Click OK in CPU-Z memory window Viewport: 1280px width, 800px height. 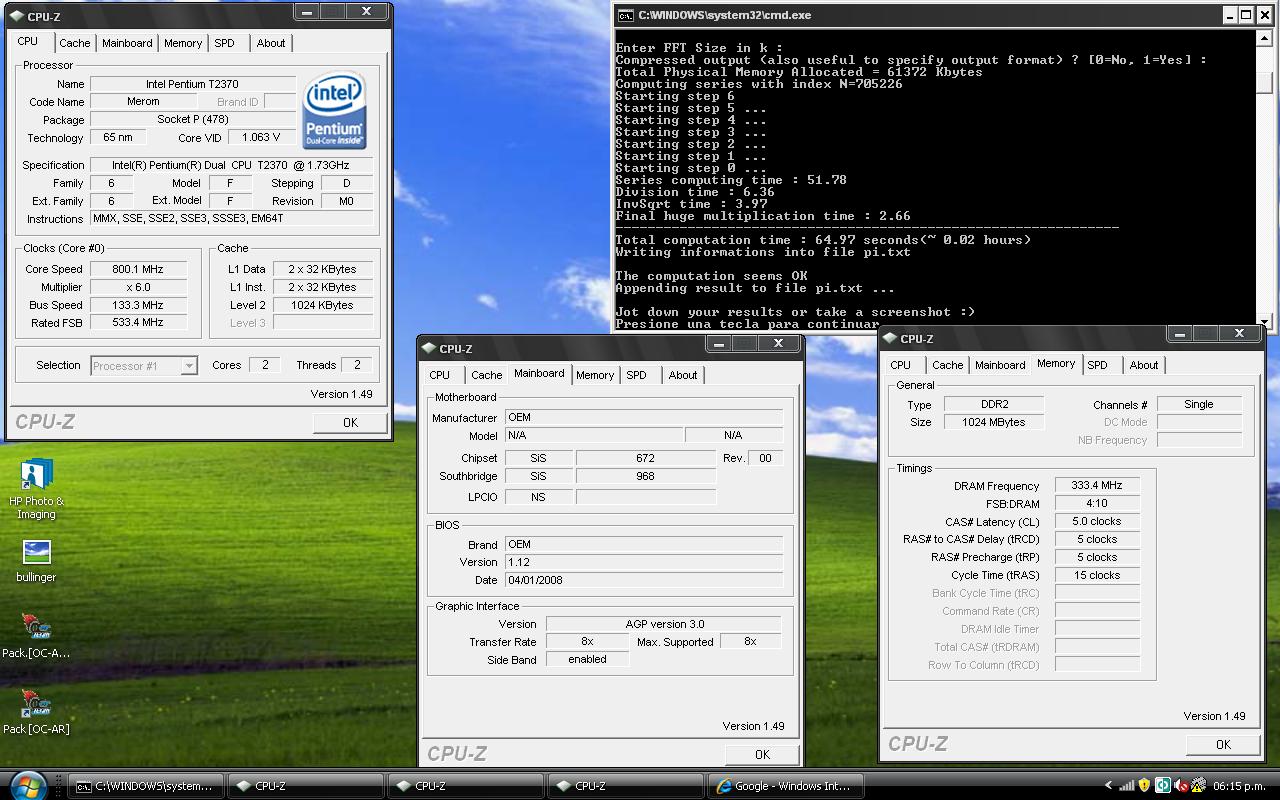click(x=1223, y=745)
